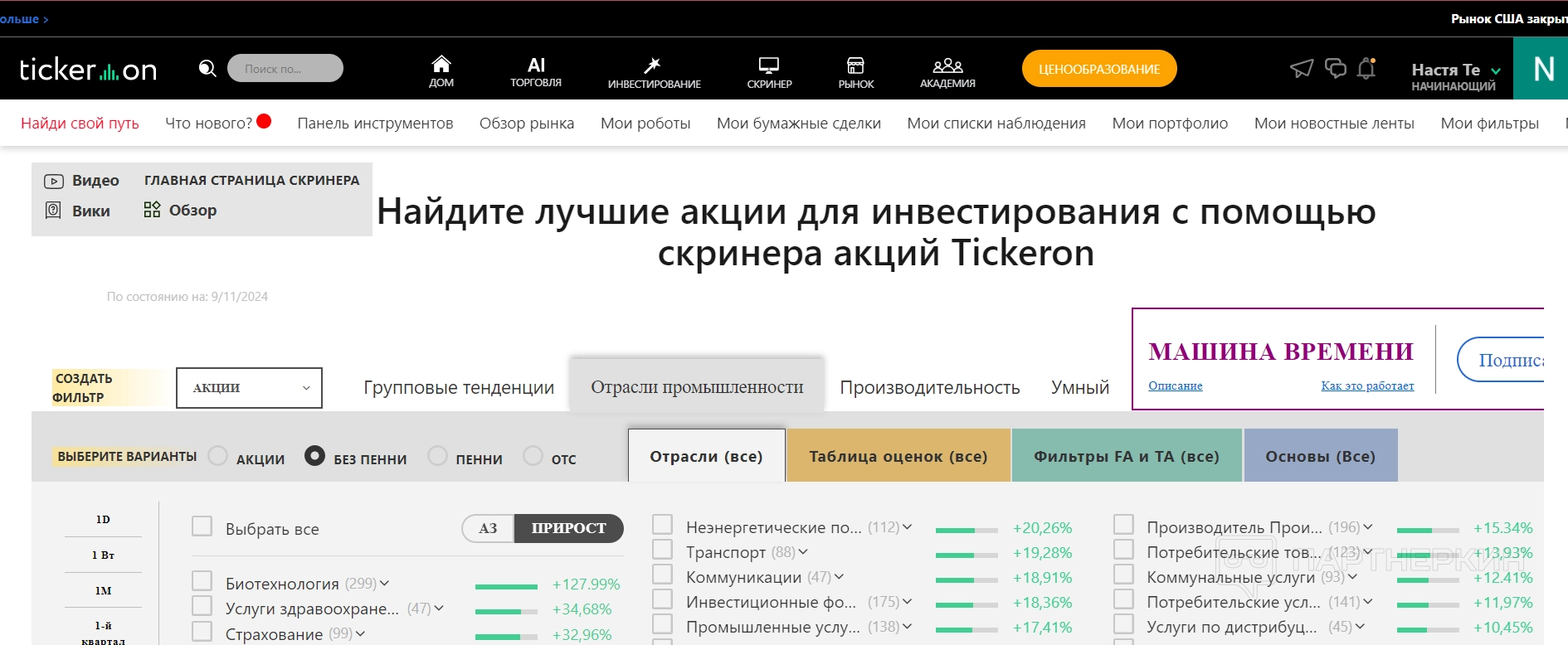Check the Коммунальные услуги checkbox

1123,575
